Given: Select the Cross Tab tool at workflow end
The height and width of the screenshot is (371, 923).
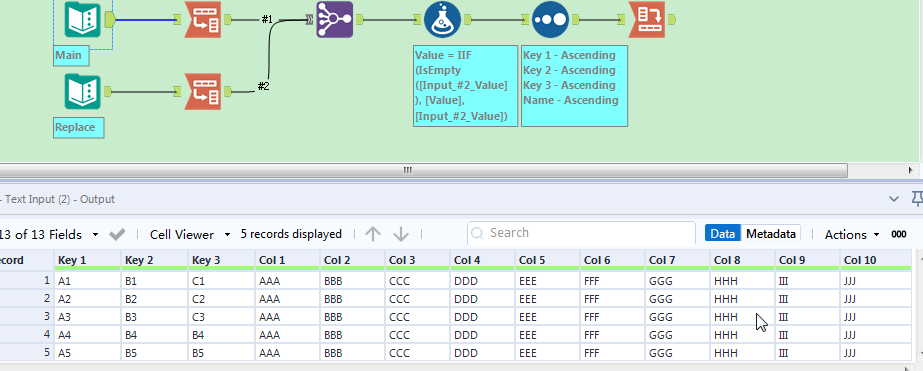Looking at the screenshot, I should 648,19.
